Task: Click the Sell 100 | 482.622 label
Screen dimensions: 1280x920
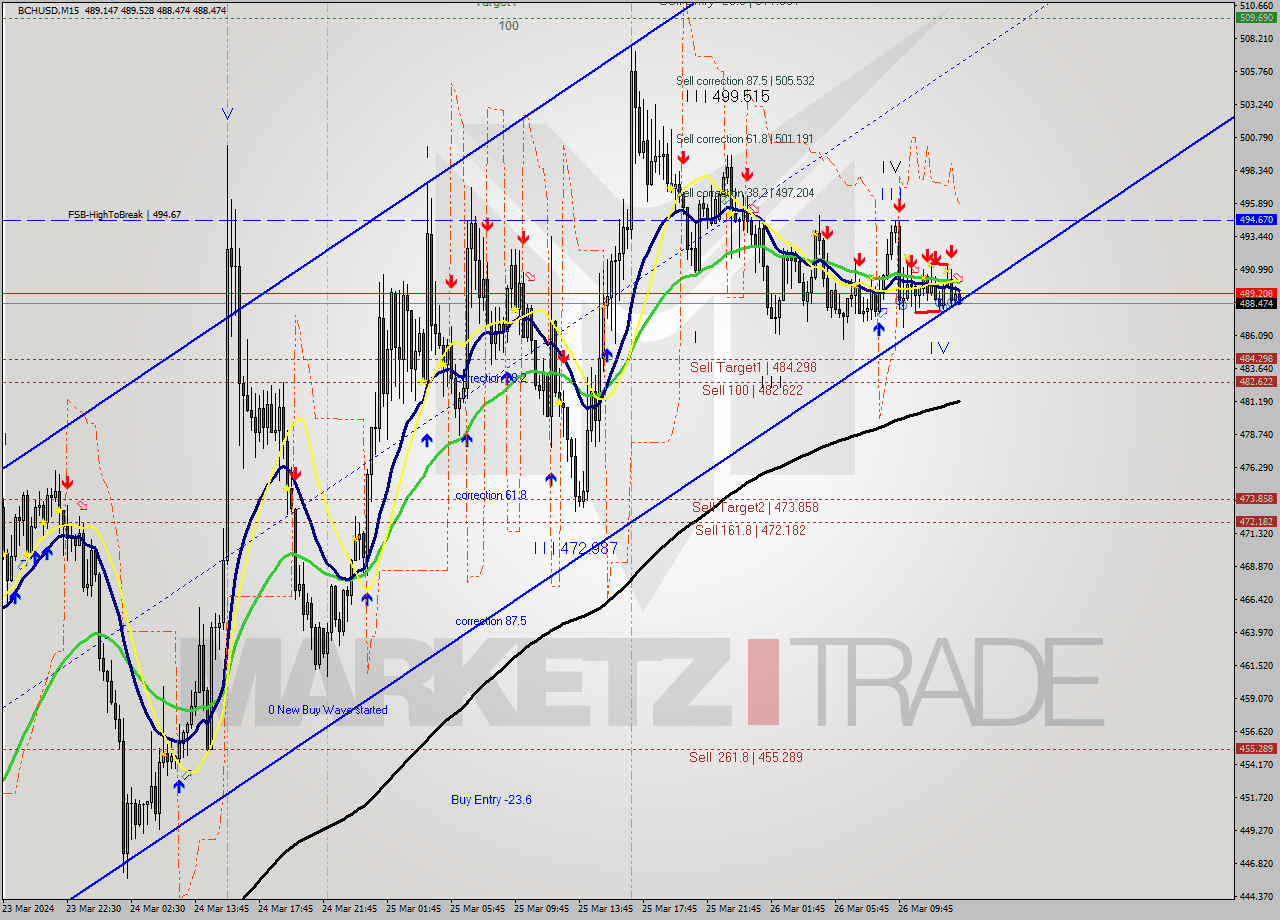Action: (x=752, y=390)
